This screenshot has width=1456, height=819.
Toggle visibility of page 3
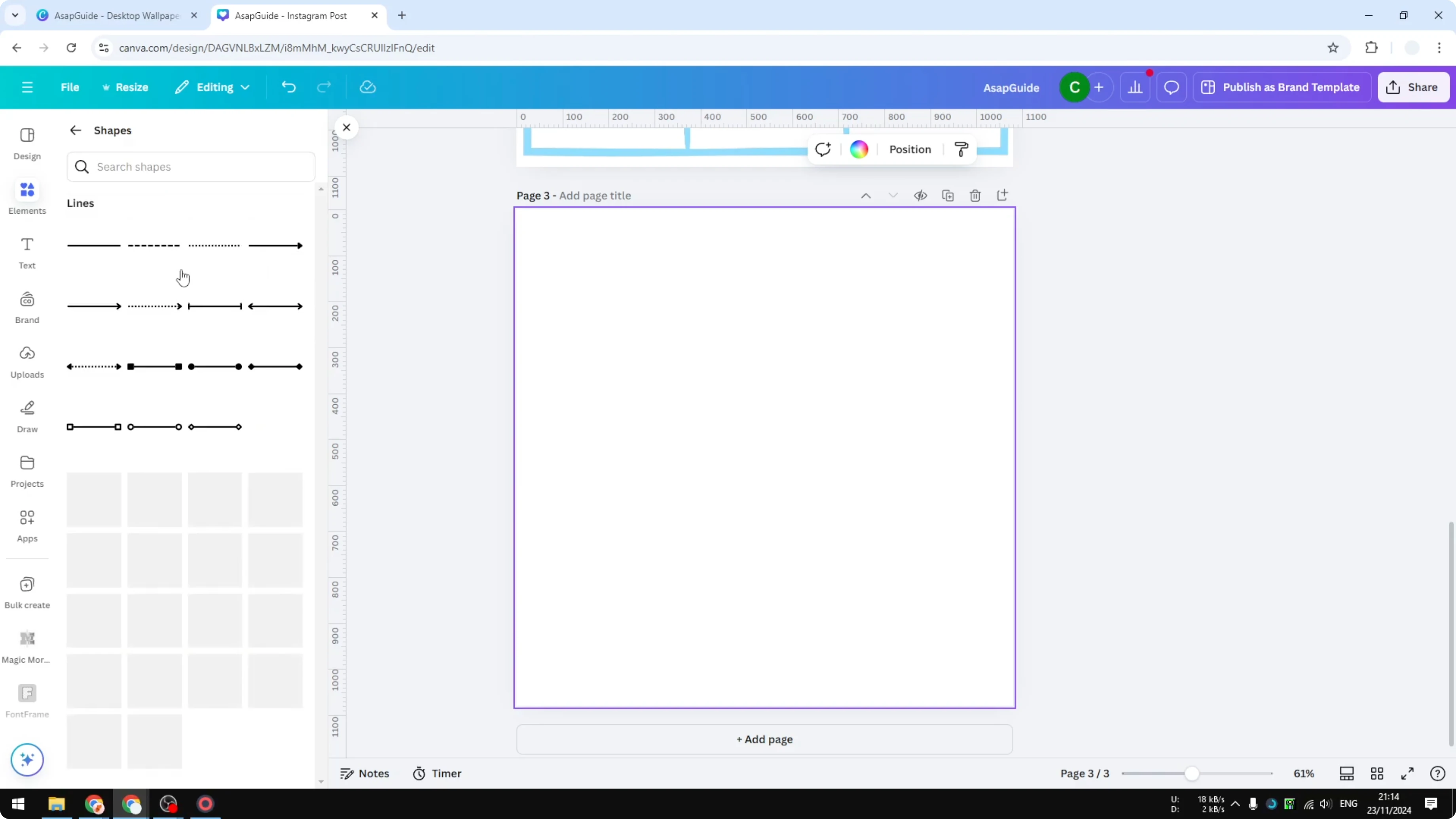[920, 195]
